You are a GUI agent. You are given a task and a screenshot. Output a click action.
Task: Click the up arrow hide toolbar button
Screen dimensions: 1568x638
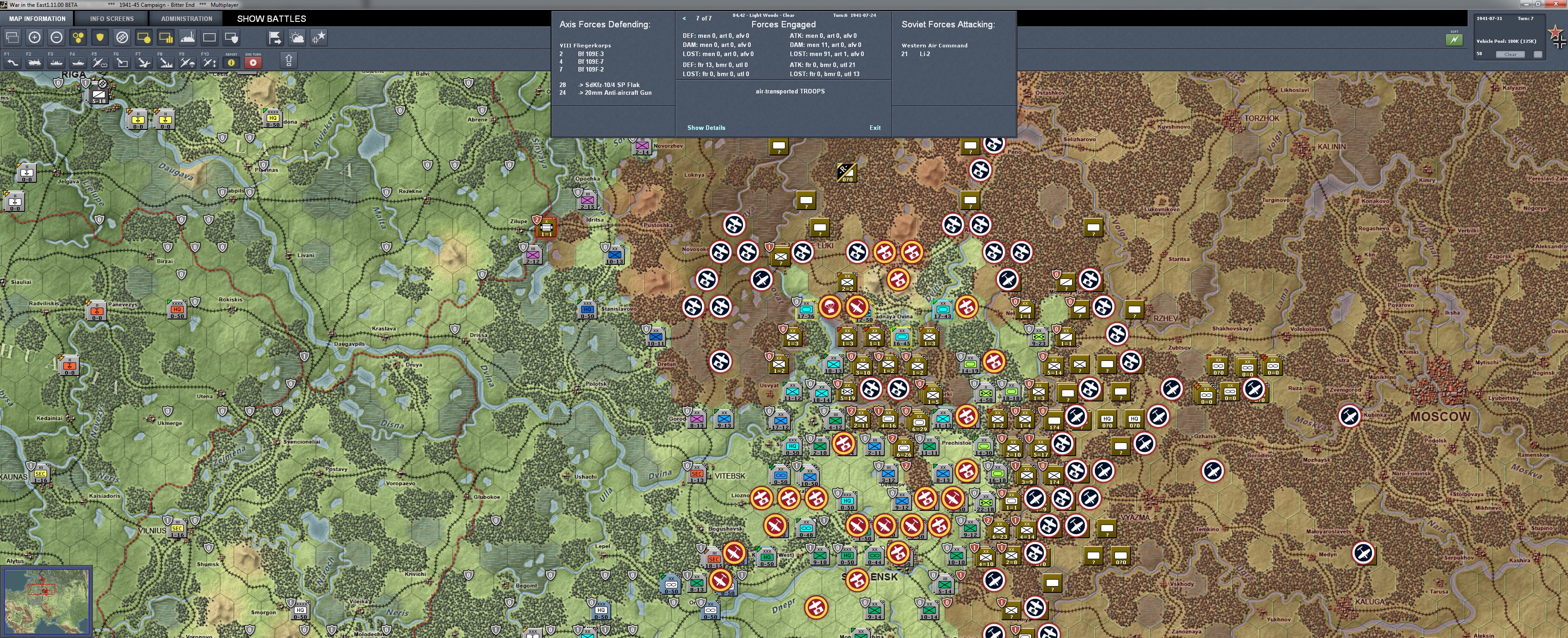coord(289,60)
